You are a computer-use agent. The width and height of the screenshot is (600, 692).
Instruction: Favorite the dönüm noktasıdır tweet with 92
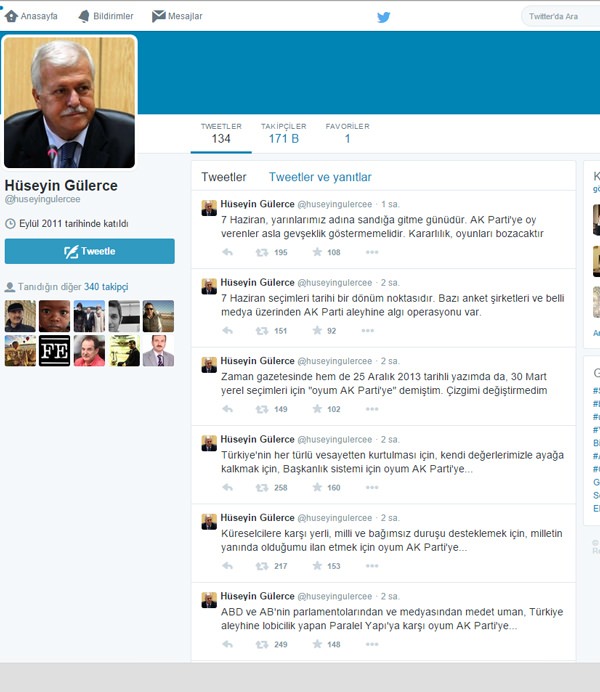(317, 331)
